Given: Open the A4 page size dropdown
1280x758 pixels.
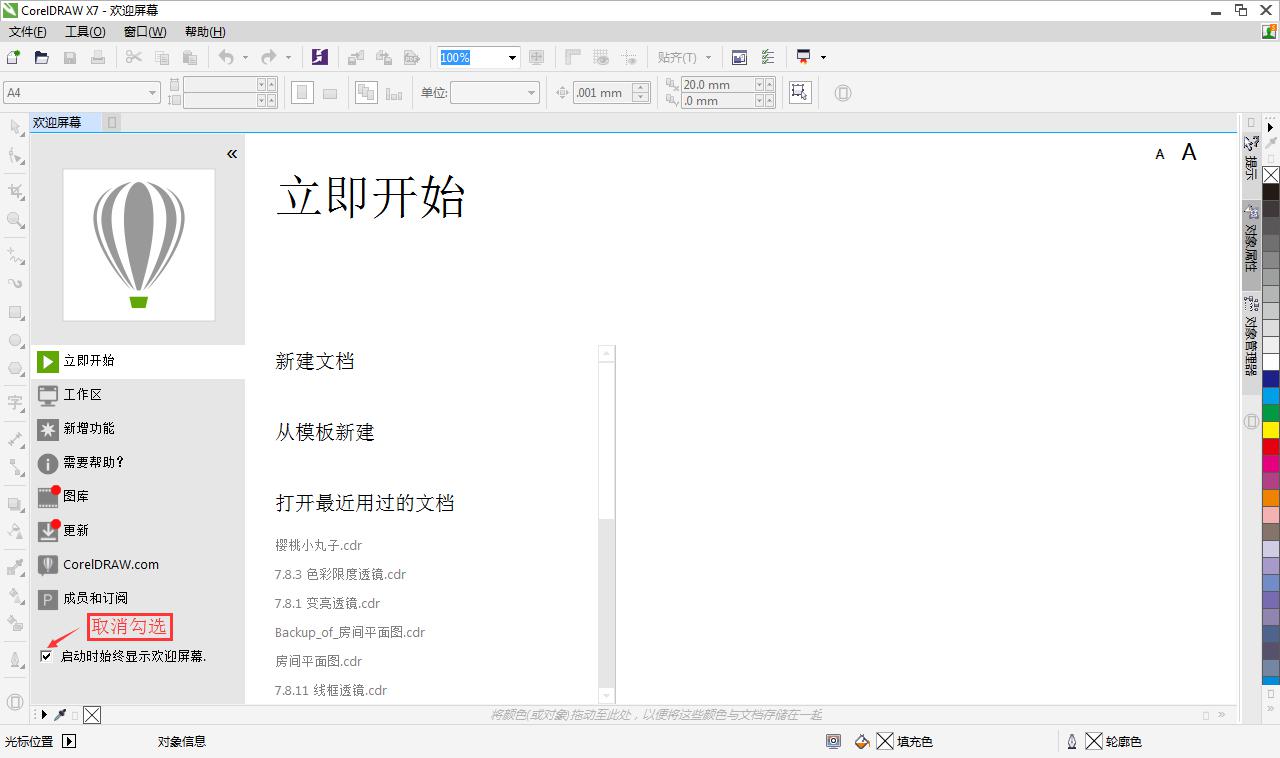Looking at the screenshot, I should [x=153, y=93].
